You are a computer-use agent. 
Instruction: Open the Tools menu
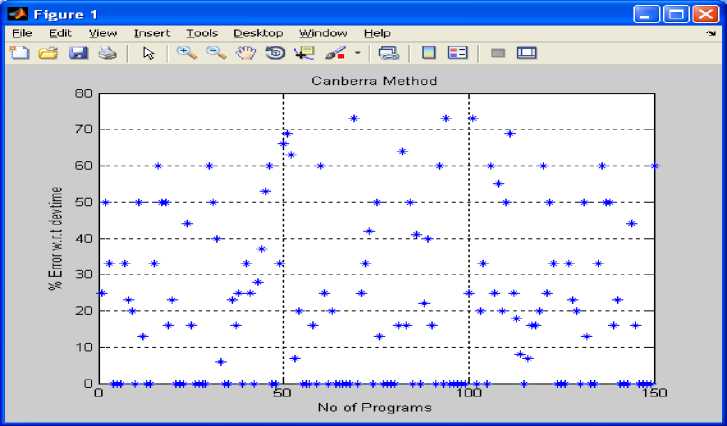(x=202, y=33)
